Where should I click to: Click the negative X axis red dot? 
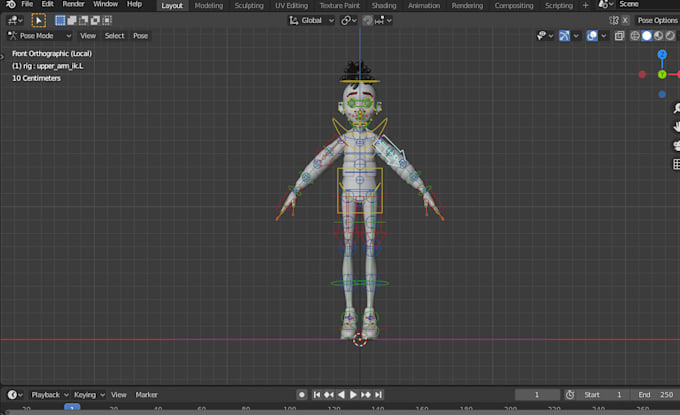coord(642,75)
